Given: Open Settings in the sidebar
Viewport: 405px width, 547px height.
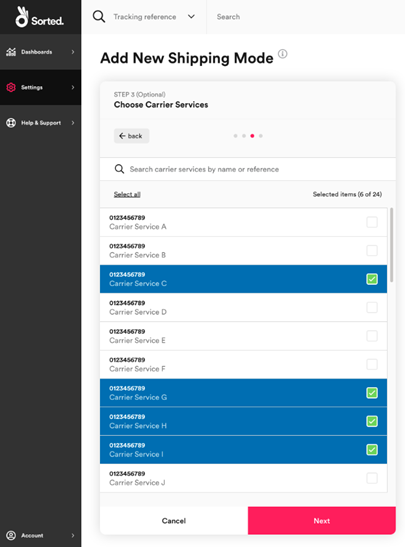Looking at the screenshot, I should (40, 87).
